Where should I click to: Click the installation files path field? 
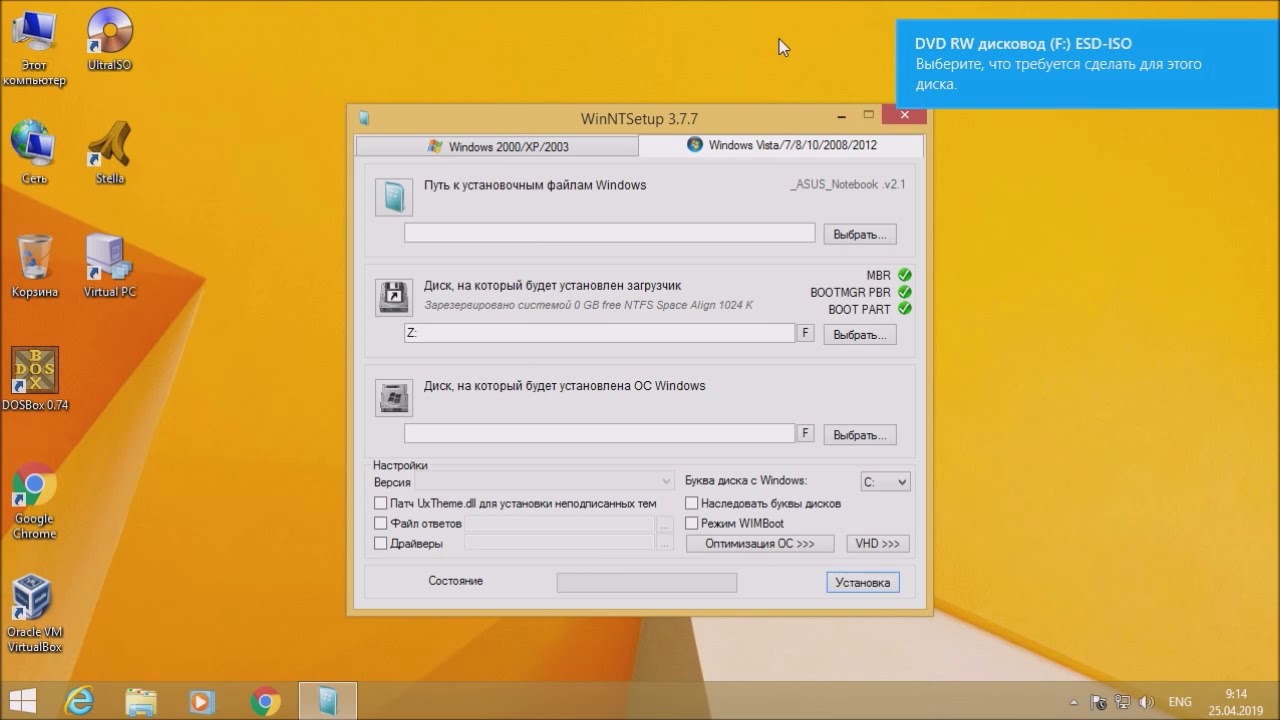pyautogui.click(x=610, y=233)
